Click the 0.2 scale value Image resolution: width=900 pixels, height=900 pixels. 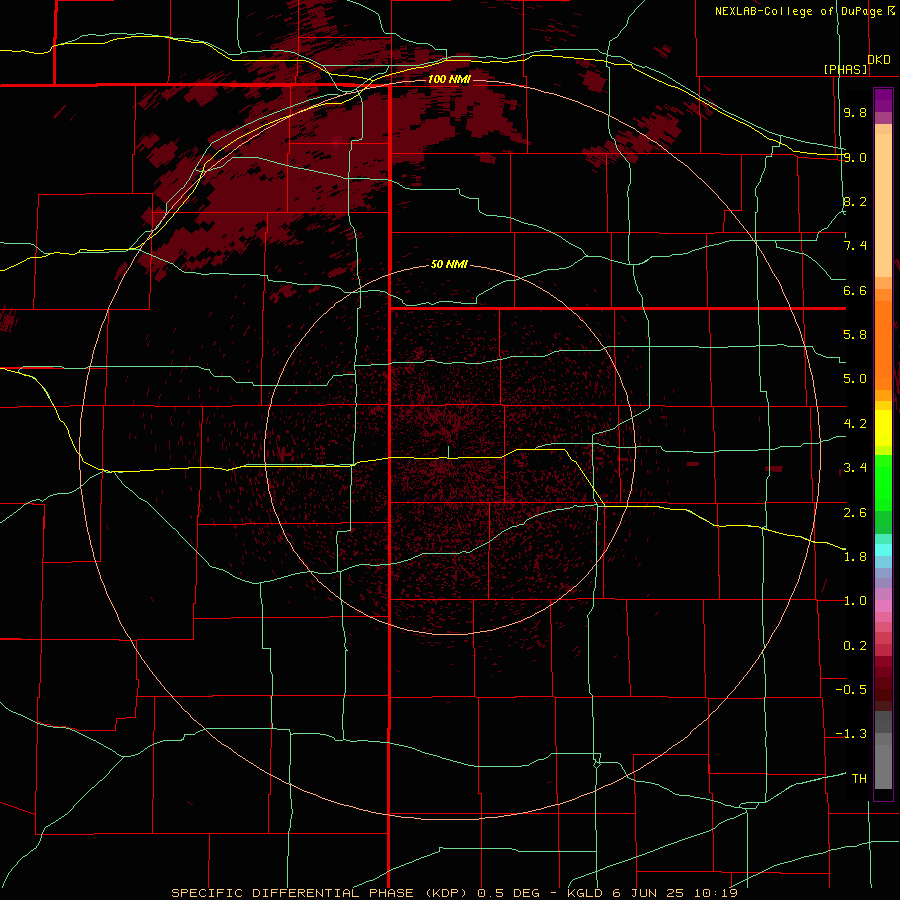[855, 646]
